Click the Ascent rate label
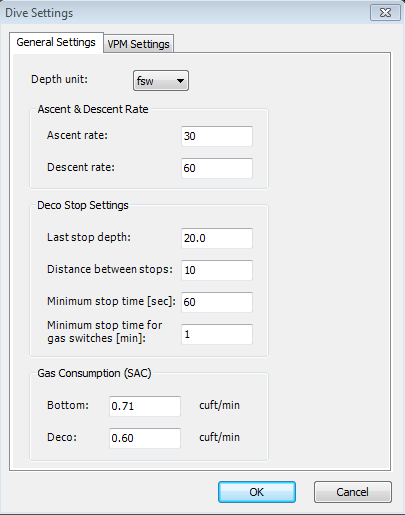The height and width of the screenshot is (515, 405). click(x=77, y=135)
